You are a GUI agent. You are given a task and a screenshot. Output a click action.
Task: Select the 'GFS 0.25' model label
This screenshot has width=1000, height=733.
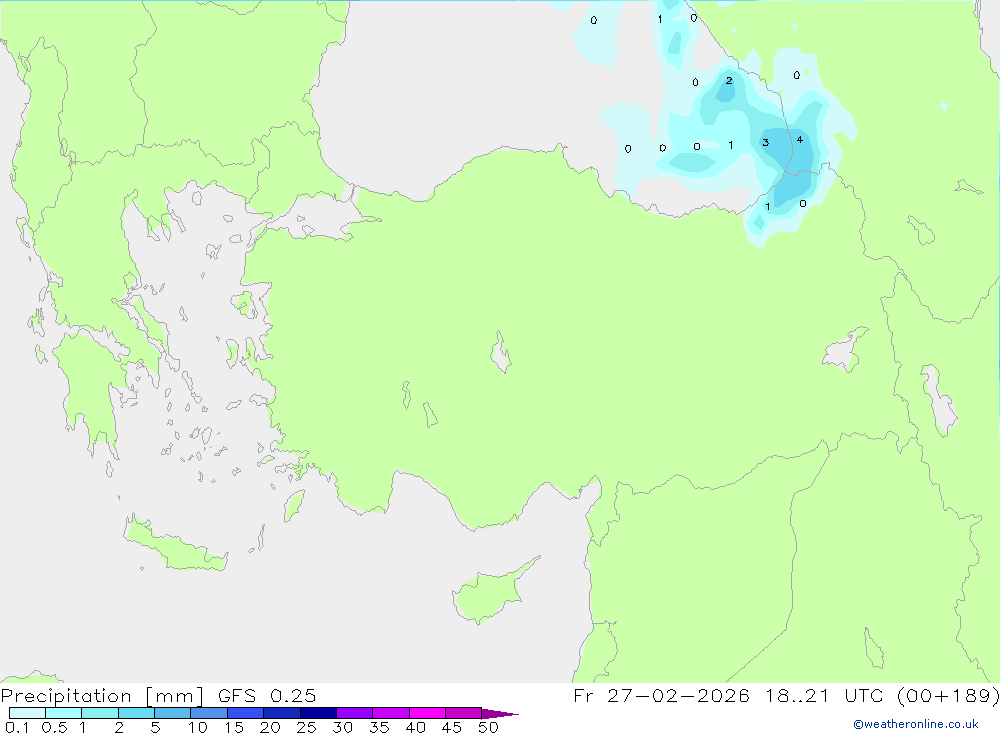click(x=267, y=696)
